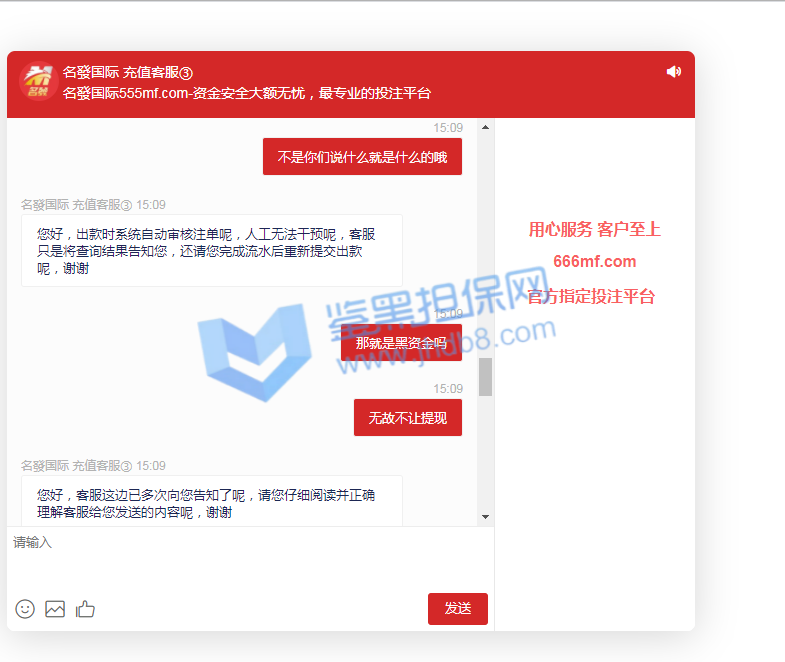Click scrollbar up arrow in chat
Image resolution: width=785 pixels, height=662 pixels.
pos(485,127)
